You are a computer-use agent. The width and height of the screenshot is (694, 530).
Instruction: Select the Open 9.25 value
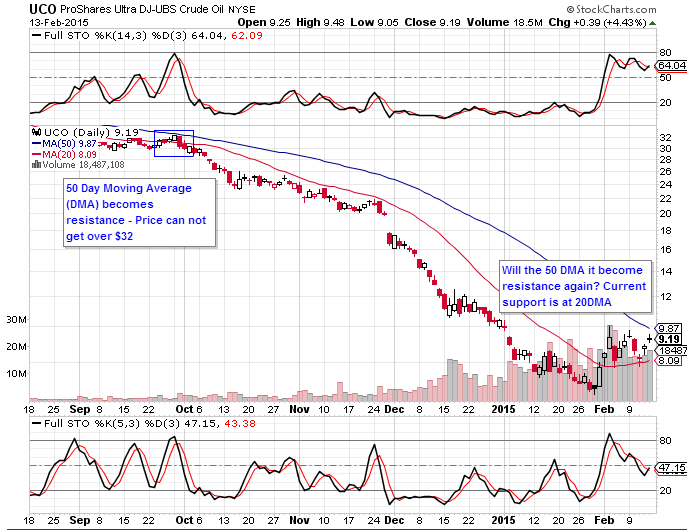(x=264, y=22)
